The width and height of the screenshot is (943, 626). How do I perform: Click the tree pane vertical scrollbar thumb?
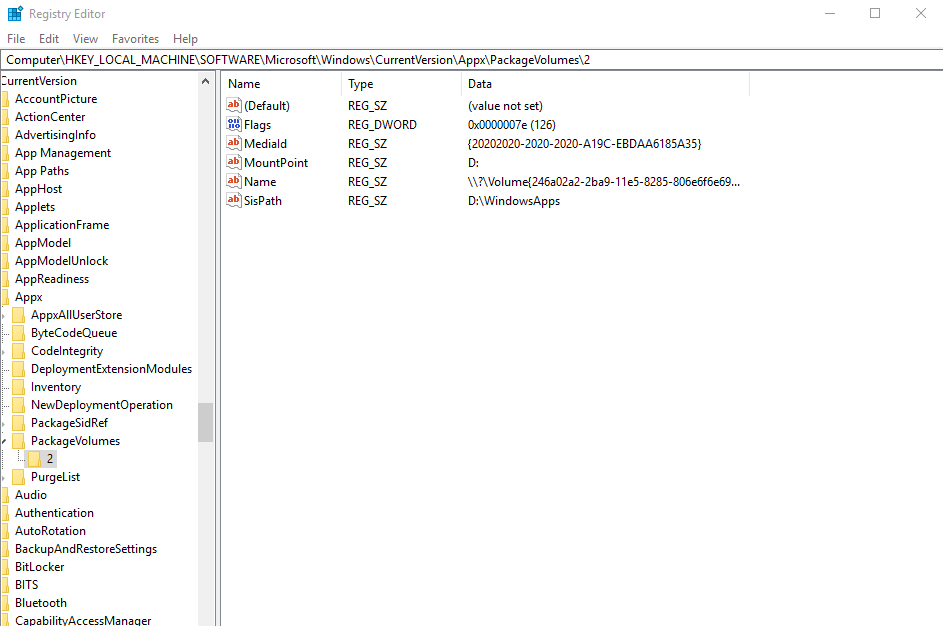click(205, 422)
